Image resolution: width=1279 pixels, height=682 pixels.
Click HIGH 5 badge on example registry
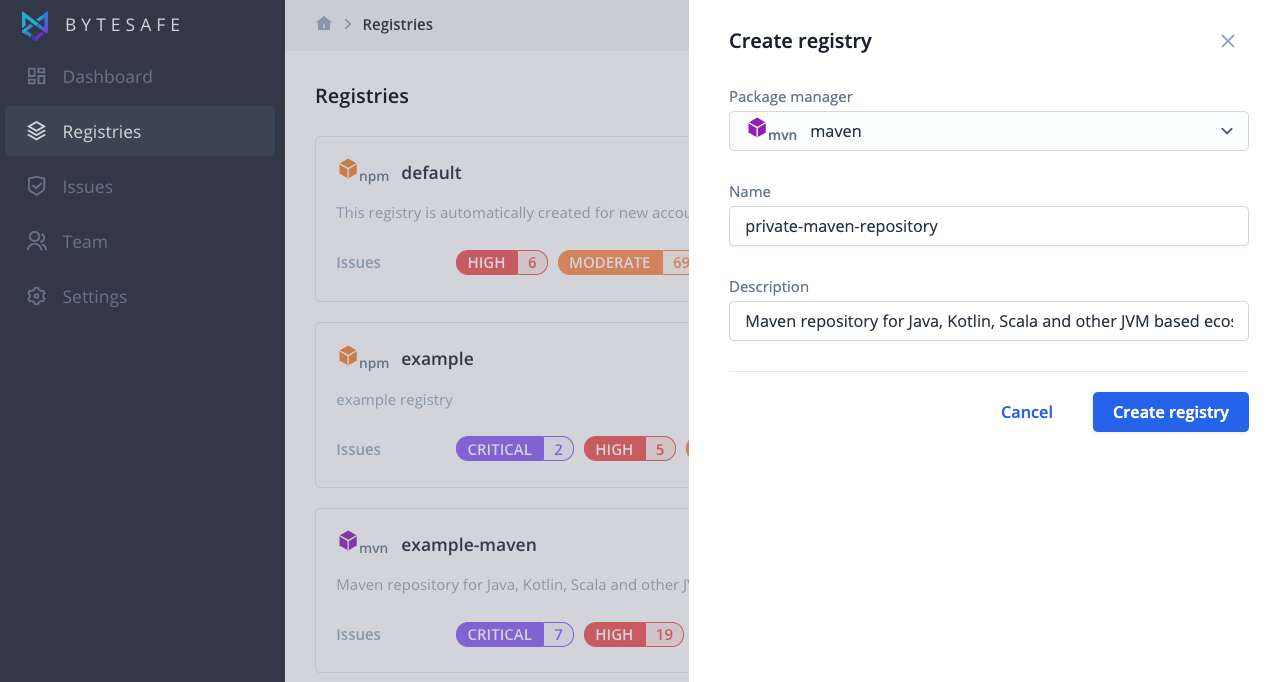point(630,449)
